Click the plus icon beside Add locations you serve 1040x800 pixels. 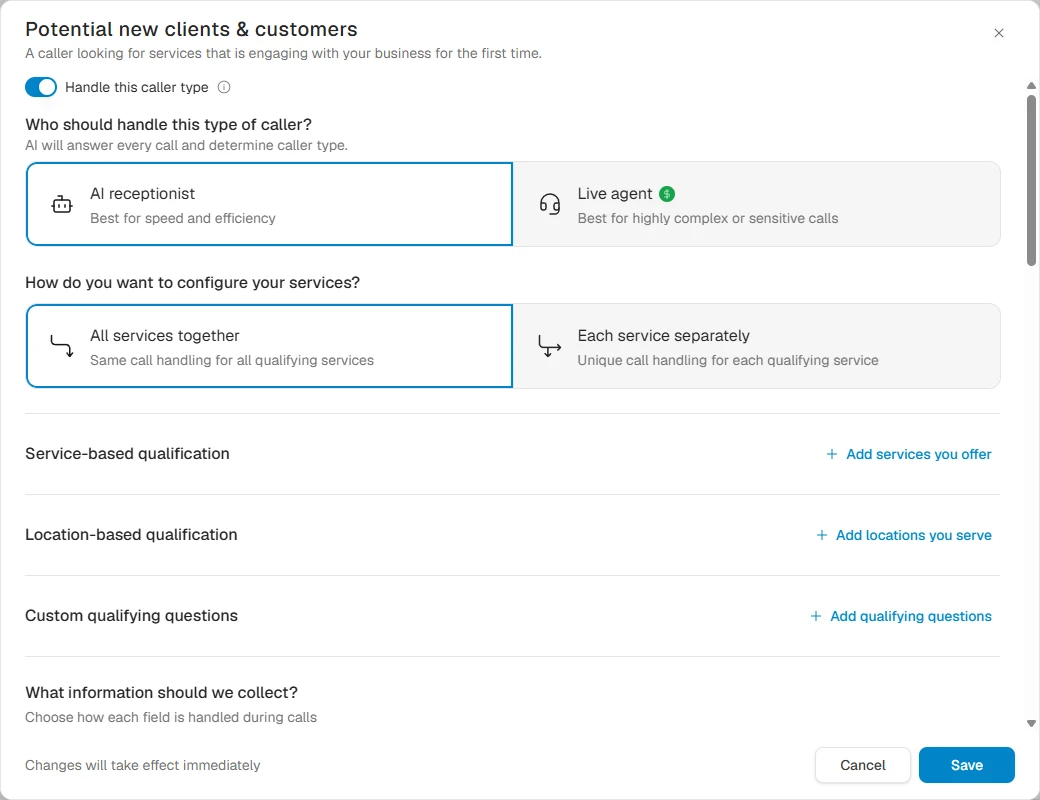(x=822, y=535)
